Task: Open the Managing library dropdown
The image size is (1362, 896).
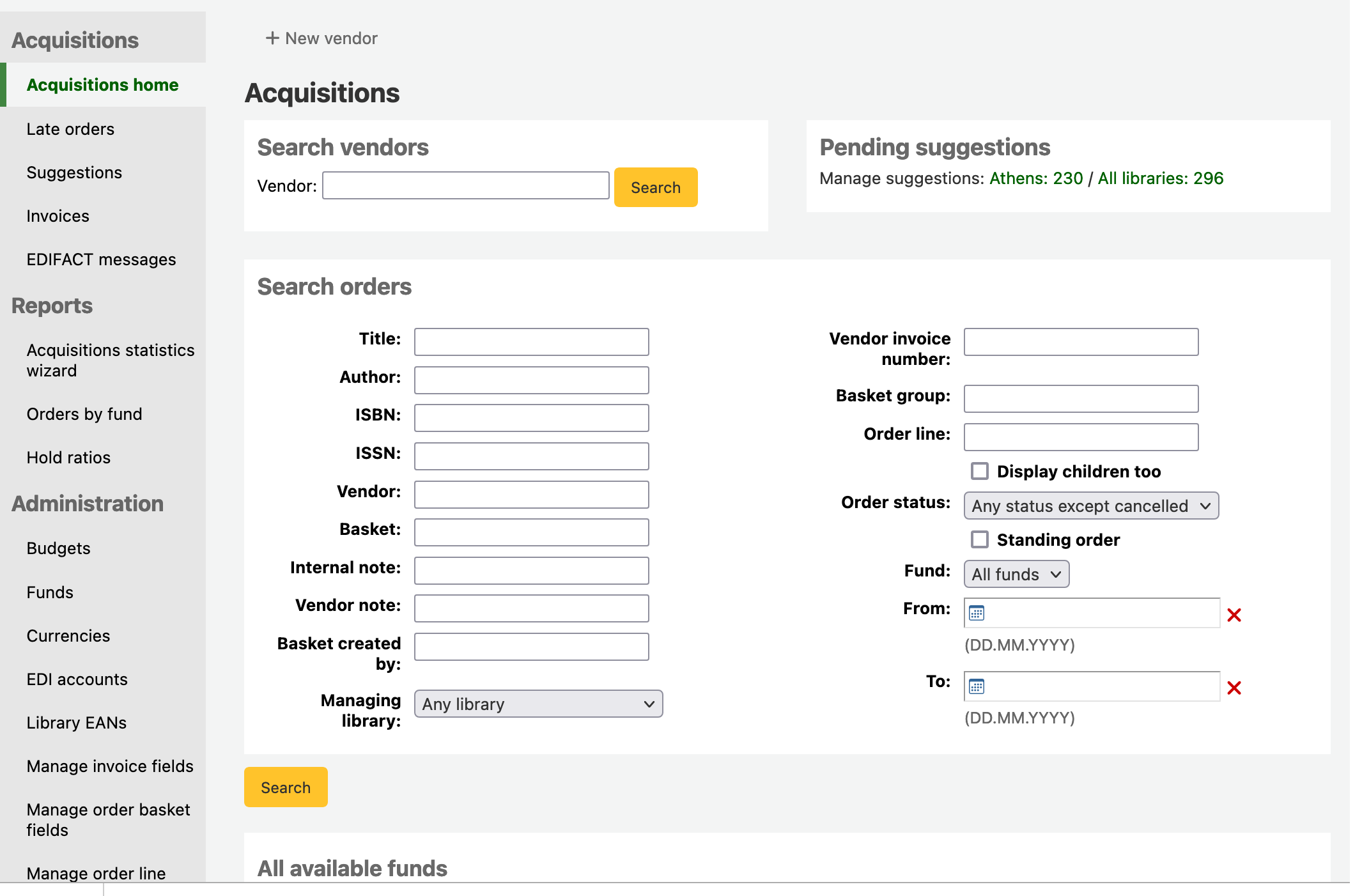Action: [538, 704]
